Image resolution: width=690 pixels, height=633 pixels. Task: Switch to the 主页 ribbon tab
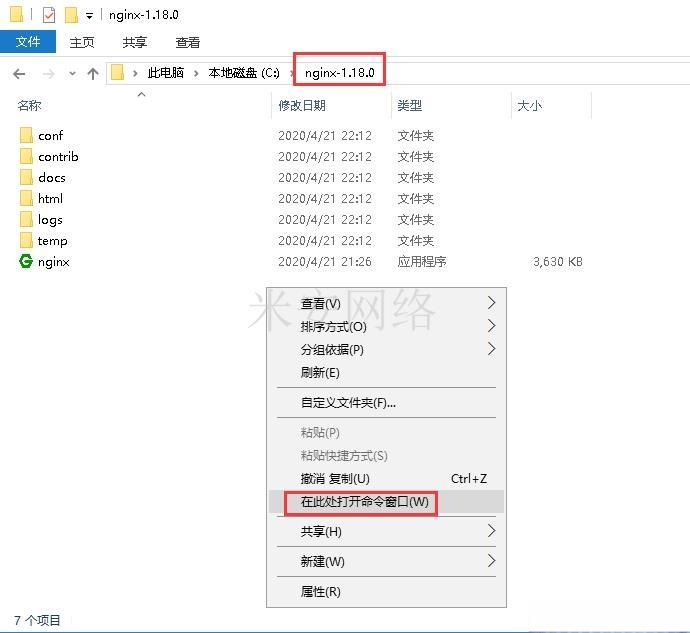click(82, 42)
